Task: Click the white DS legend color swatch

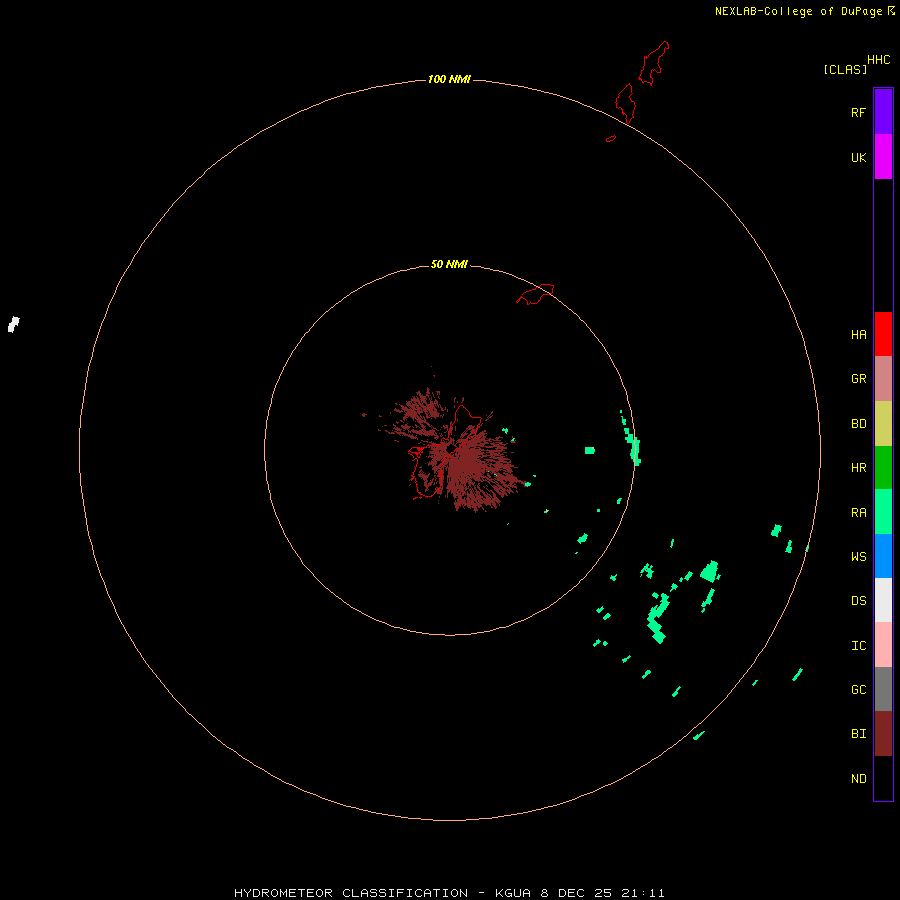Action: (x=883, y=600)
